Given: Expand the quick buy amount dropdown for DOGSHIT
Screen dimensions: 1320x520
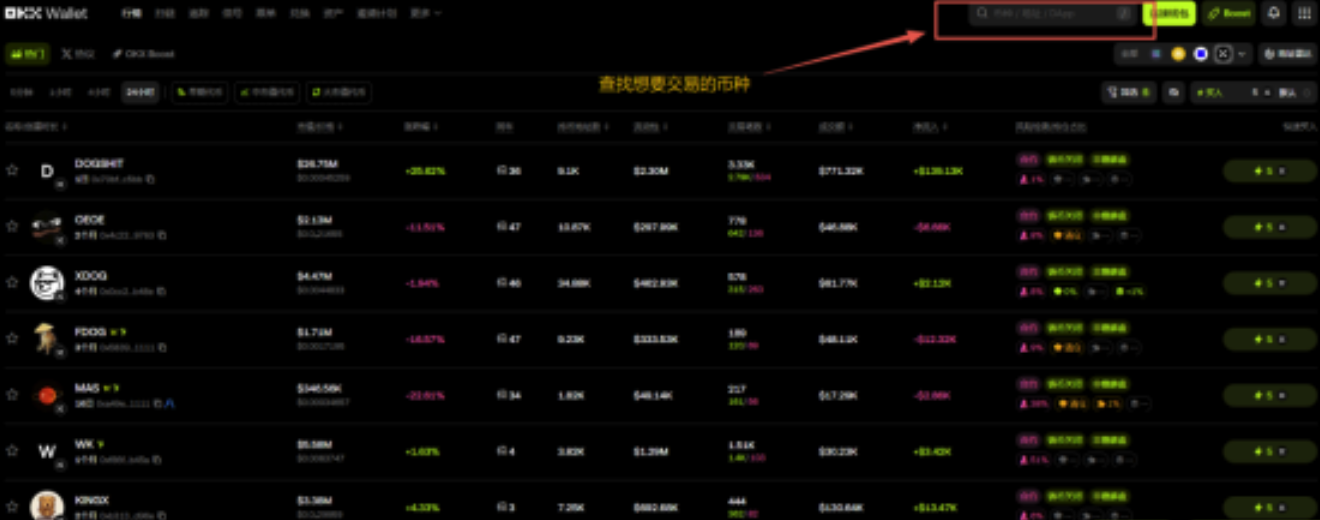Looking at the screenshot, I should (x=1281, y=171).
